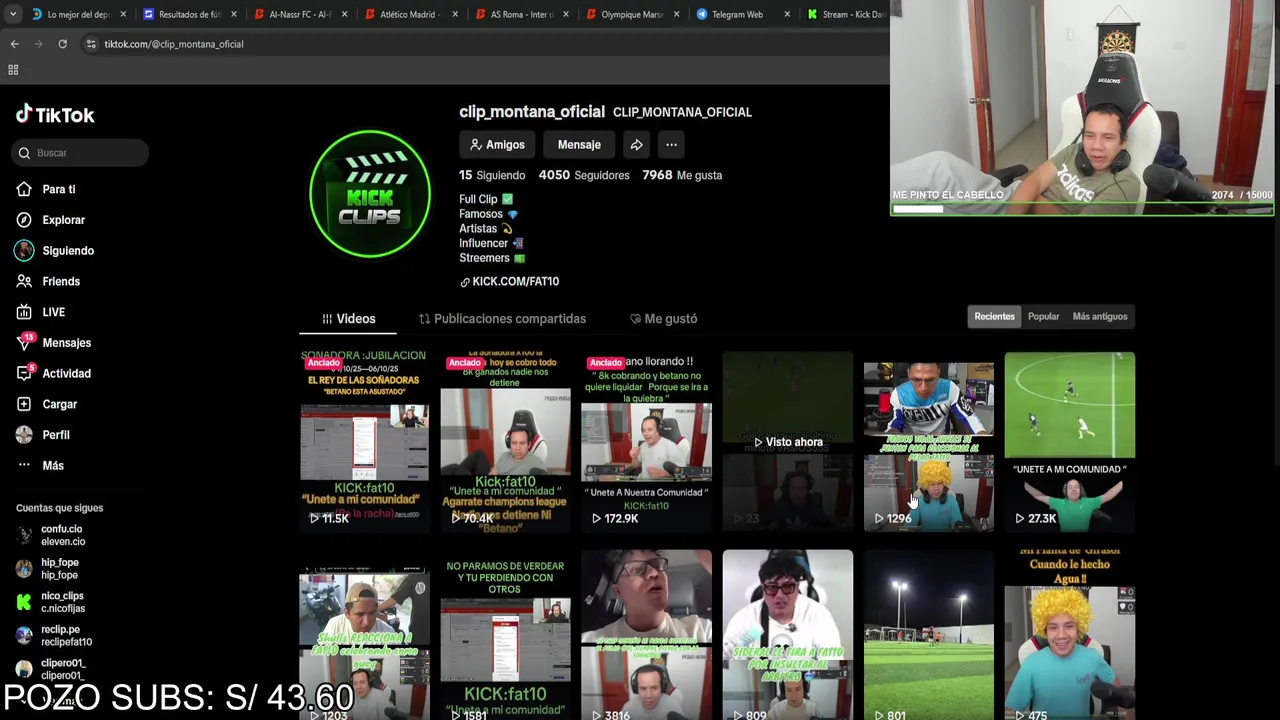Open the three-dot profile options

(x=671, y=145)
